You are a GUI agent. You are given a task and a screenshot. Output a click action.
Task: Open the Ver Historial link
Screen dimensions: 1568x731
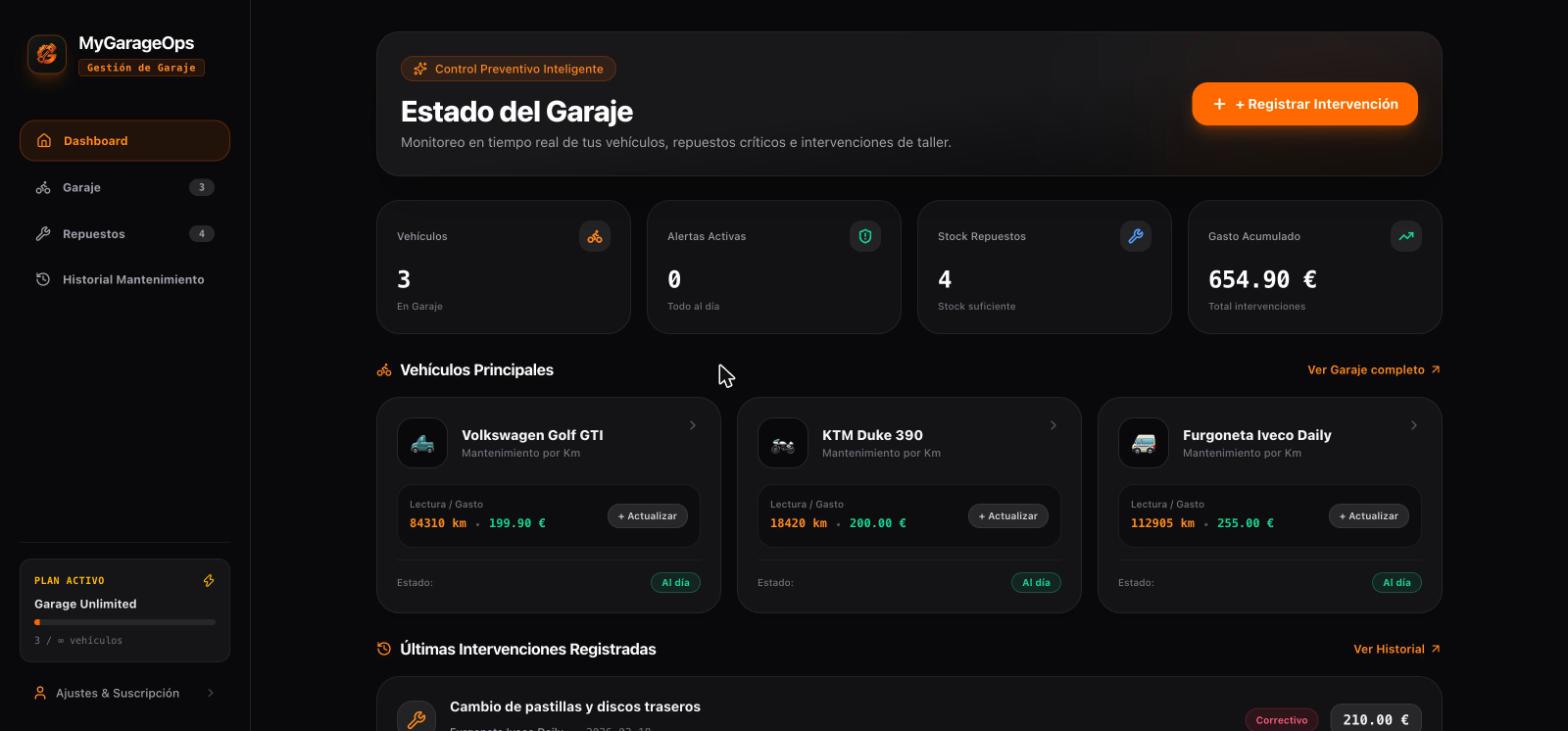[1397, 649]
